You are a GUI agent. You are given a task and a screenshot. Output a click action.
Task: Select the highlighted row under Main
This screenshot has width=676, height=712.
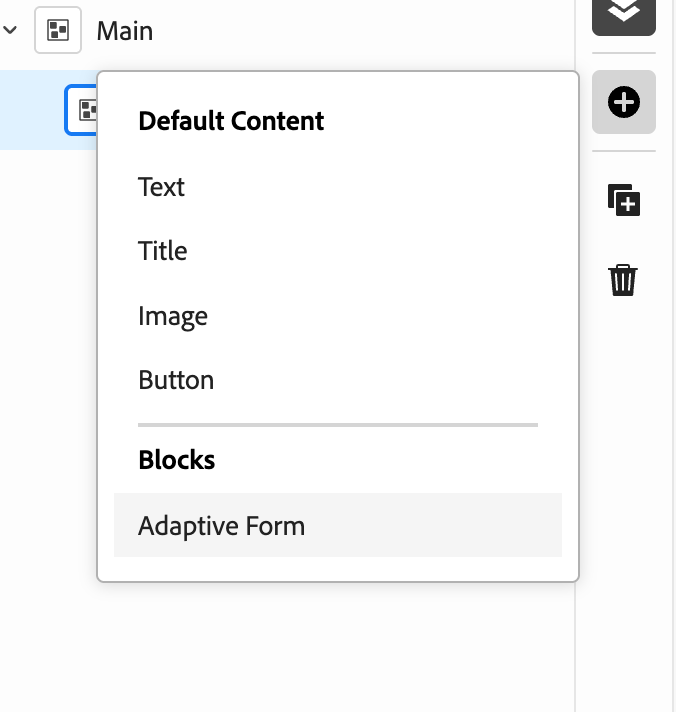49,110
